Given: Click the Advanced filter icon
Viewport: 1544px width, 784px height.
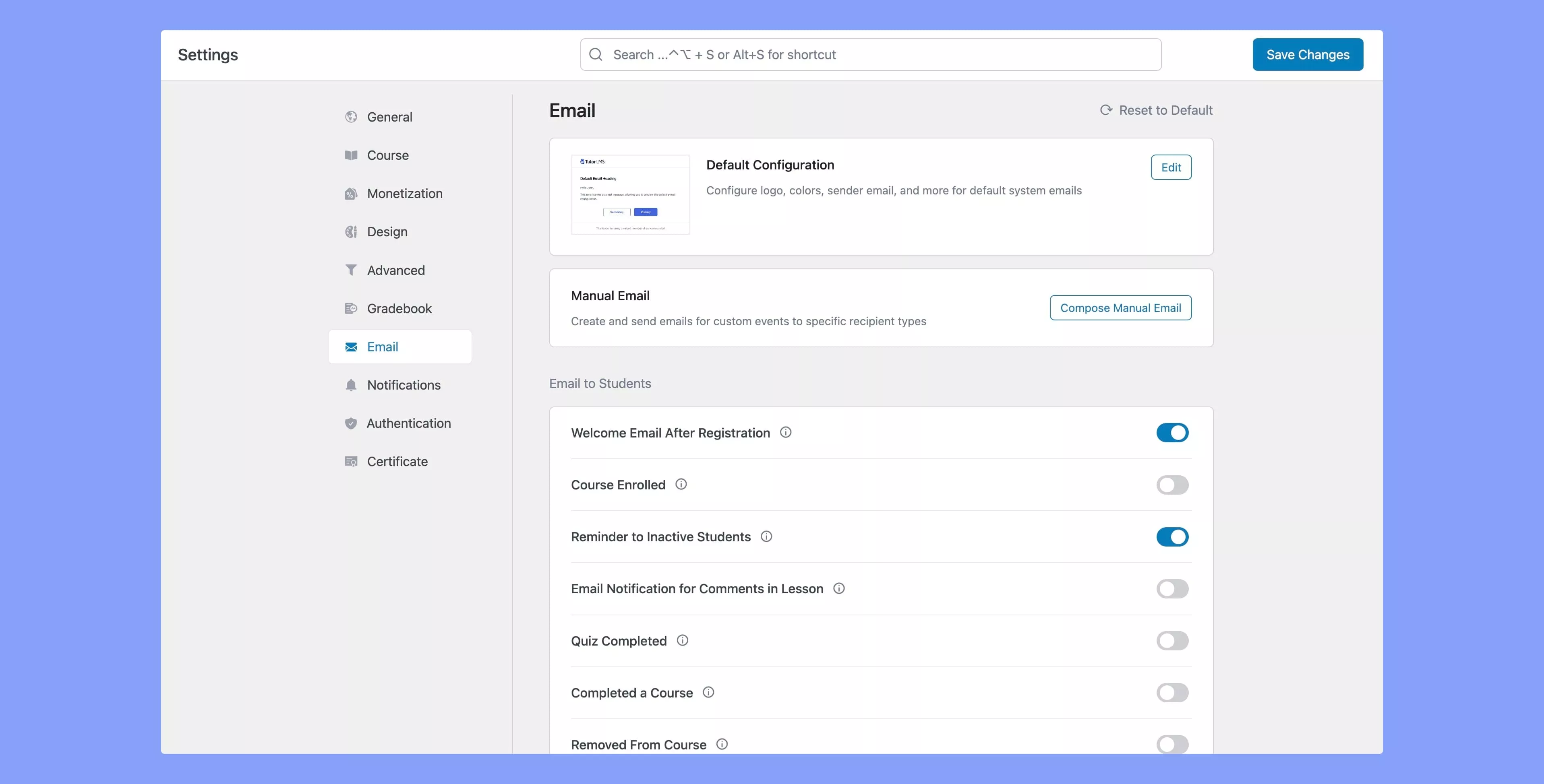Looking at the screenshot, I should click(351, 270).
